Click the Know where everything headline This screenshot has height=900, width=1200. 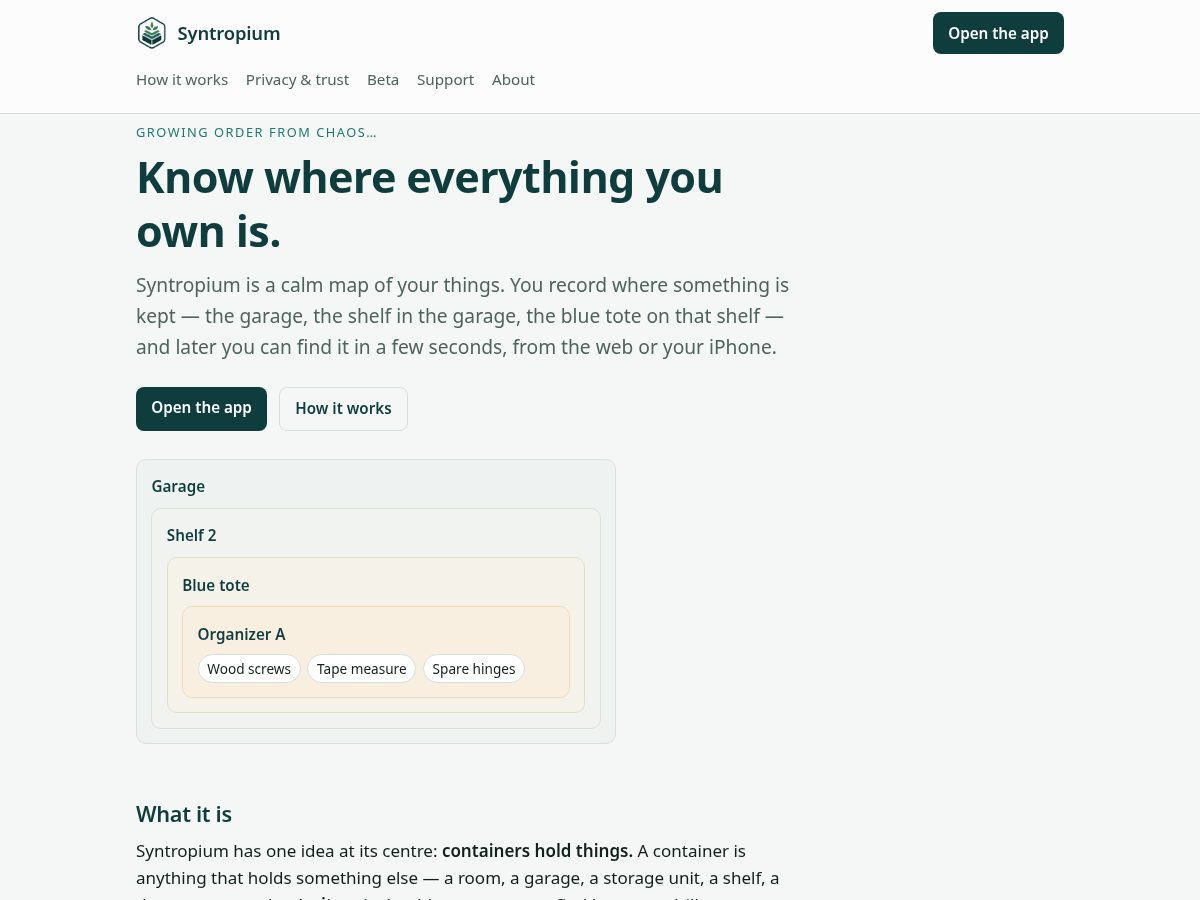tap(429, 204)
